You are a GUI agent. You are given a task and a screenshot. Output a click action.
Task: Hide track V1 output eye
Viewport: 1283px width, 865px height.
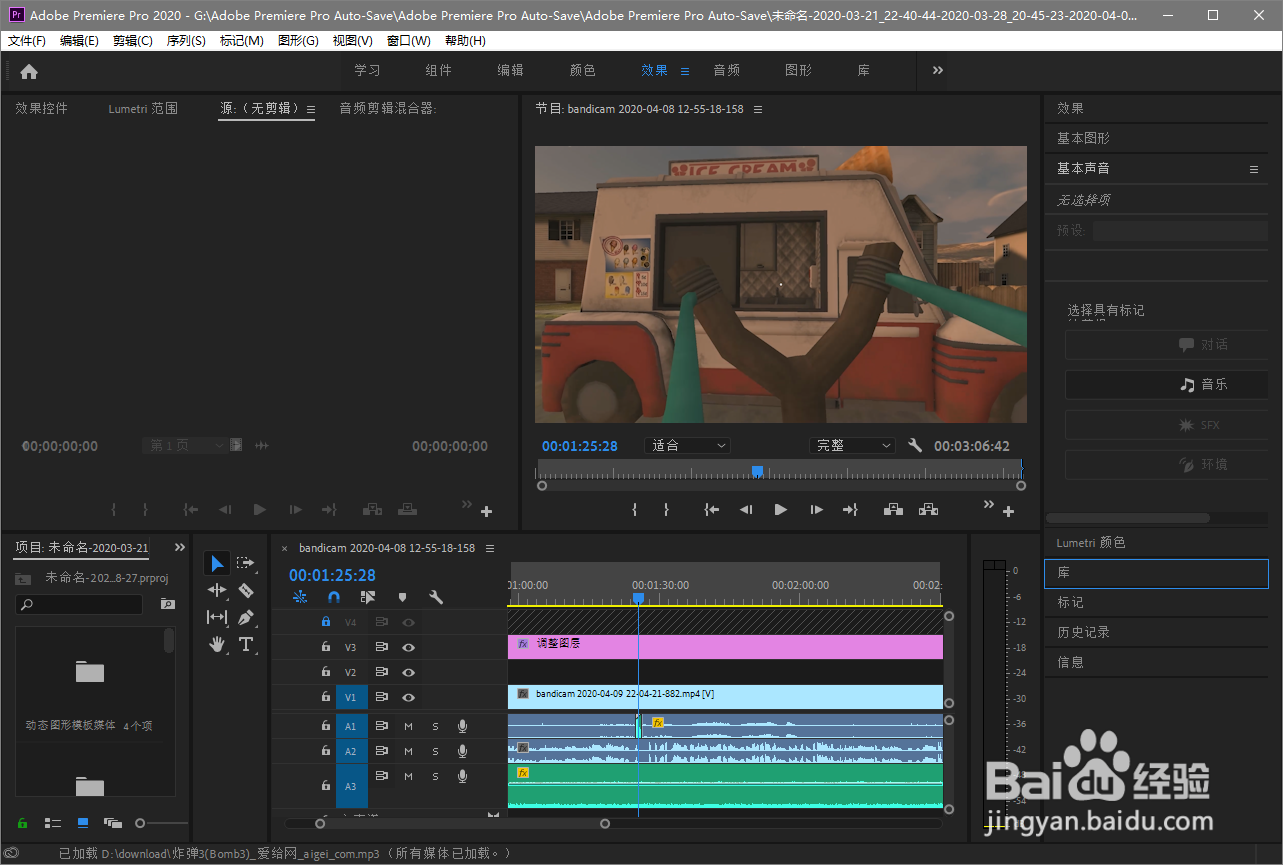(408, 697)
